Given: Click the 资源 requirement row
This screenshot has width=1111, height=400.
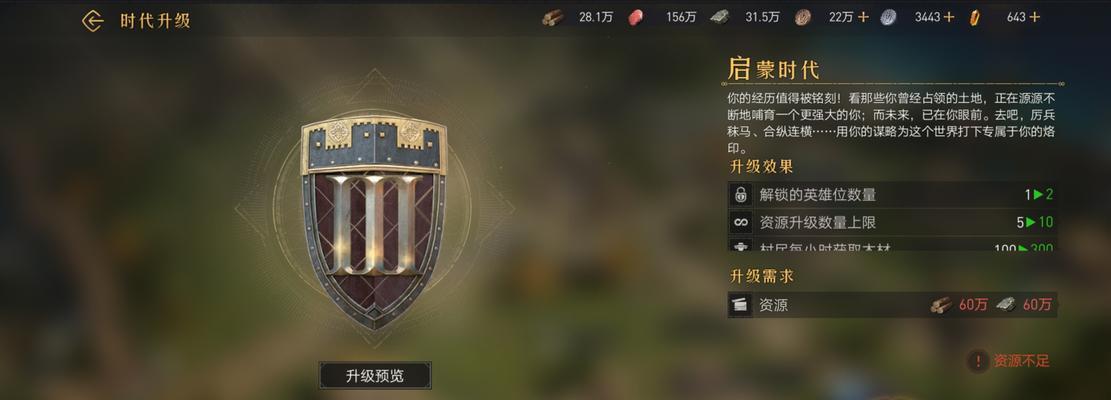Looking at the screenshot, I should pyautogui.click(x=893, y=305).
